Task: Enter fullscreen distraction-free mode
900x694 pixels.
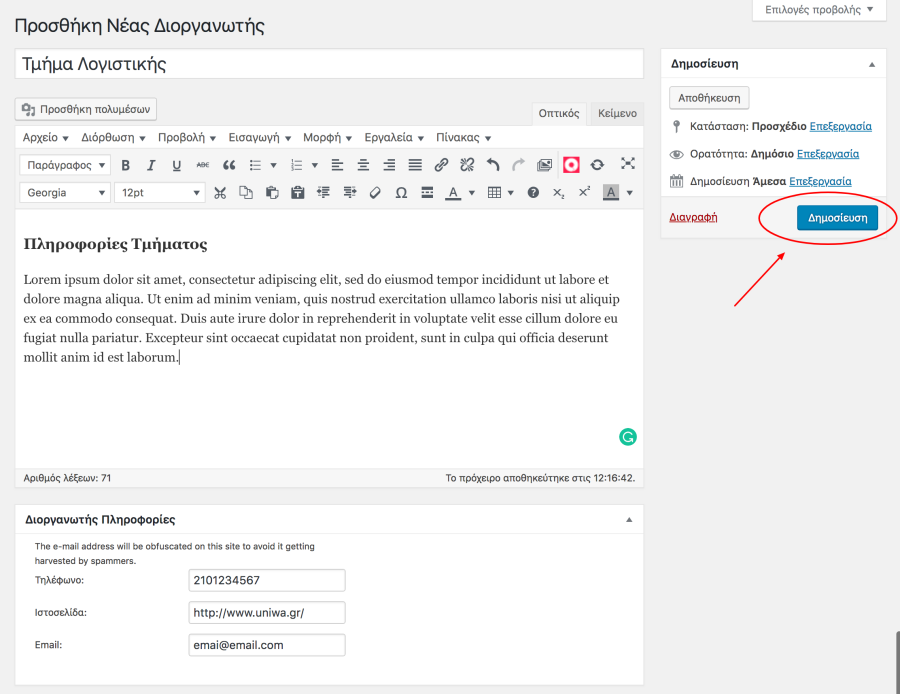Action: tap(628, 164)
